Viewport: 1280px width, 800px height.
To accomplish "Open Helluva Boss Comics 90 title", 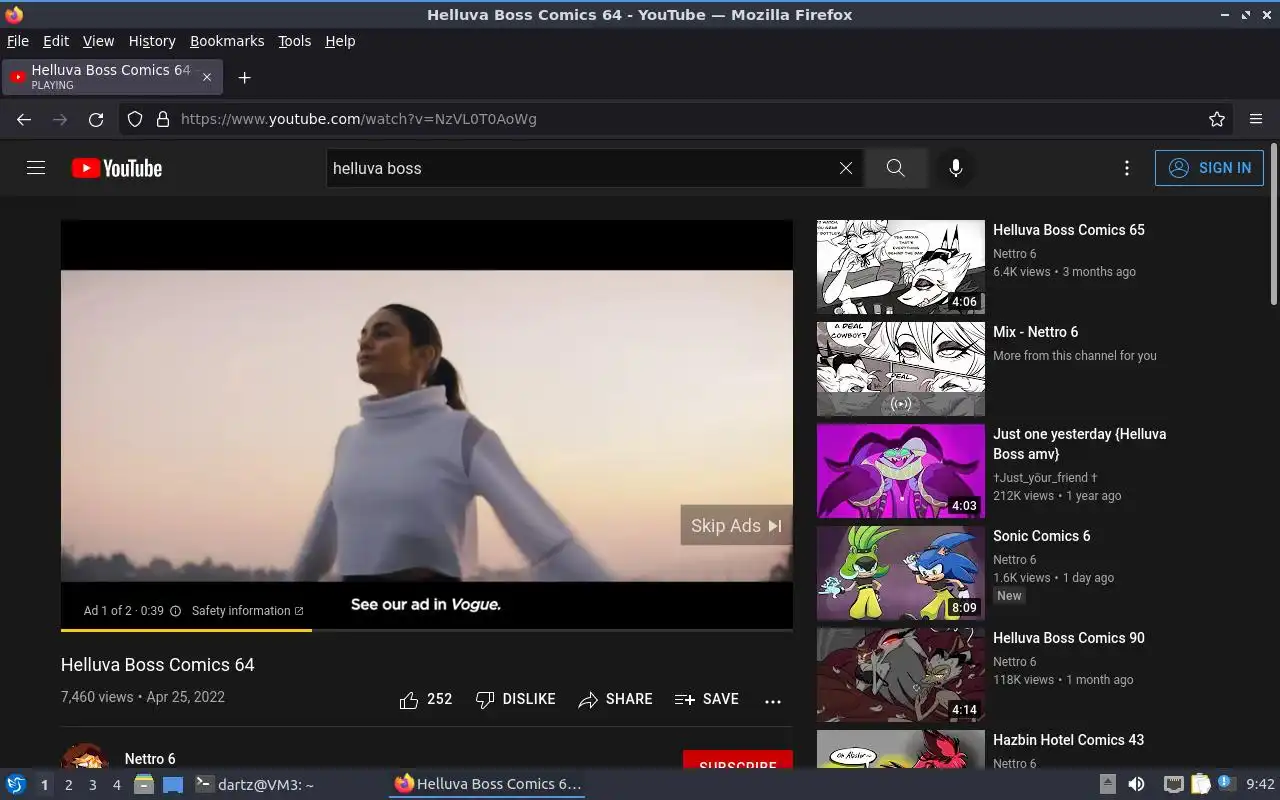I will 1068,638.
